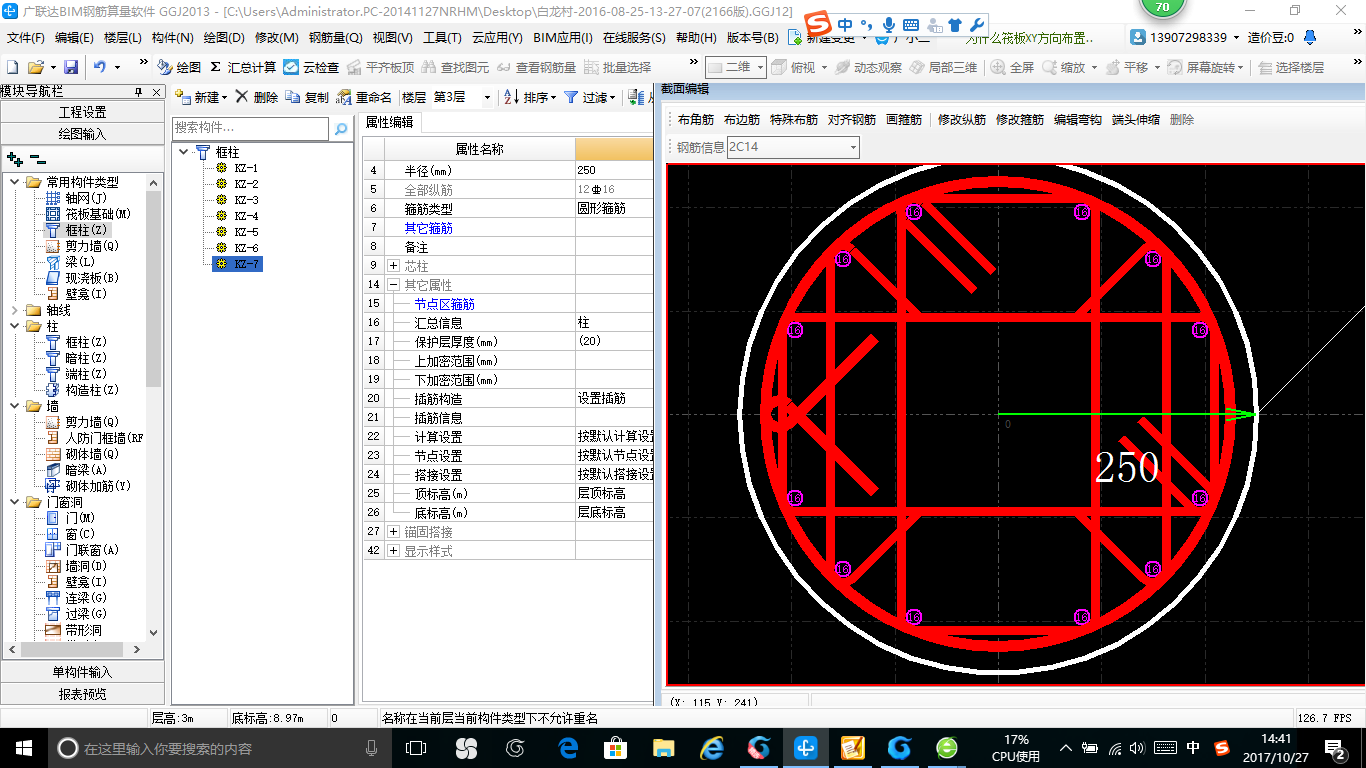
Task: Open the 工具(T) menu
Action: [x=442, y=38]
